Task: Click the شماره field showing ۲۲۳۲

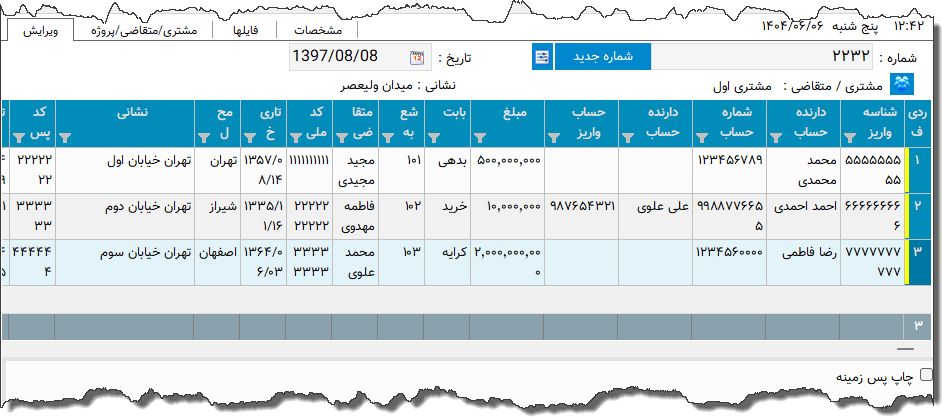Action: click(x=762, y=57)
